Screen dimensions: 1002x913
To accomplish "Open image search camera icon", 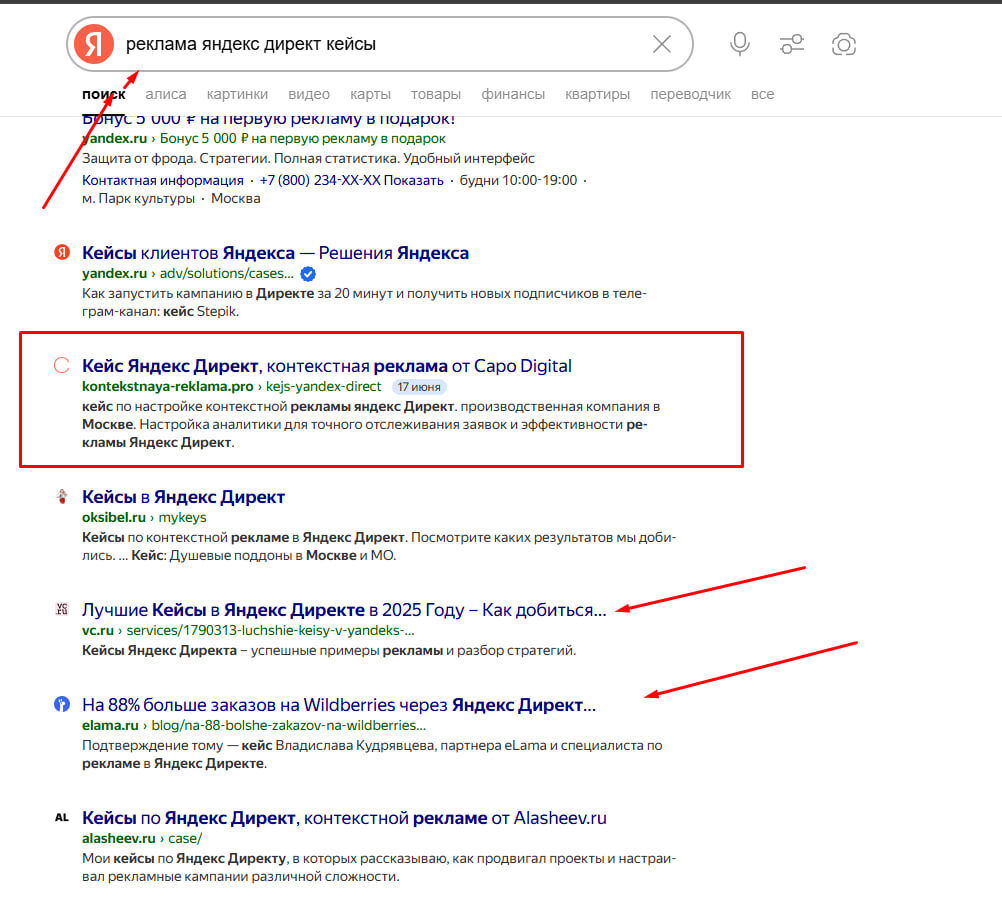I will [x=844, y=44].
